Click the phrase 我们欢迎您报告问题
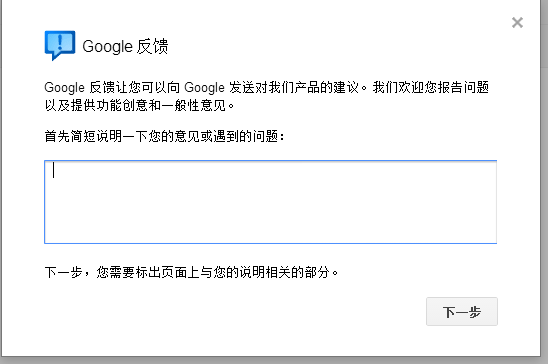 [x=431, y=87]
